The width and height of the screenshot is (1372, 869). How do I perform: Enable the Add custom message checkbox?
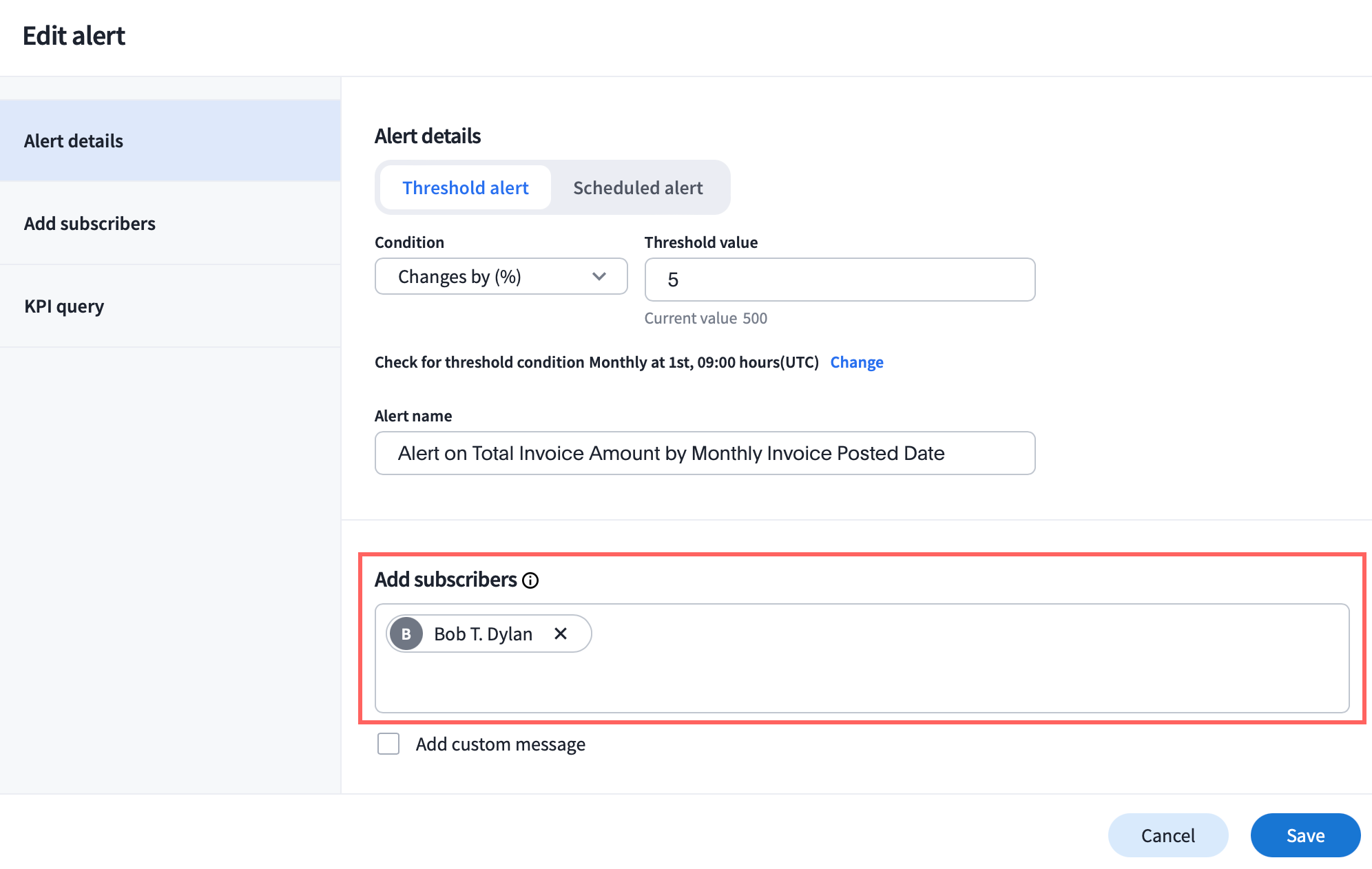tap(388, 744)
